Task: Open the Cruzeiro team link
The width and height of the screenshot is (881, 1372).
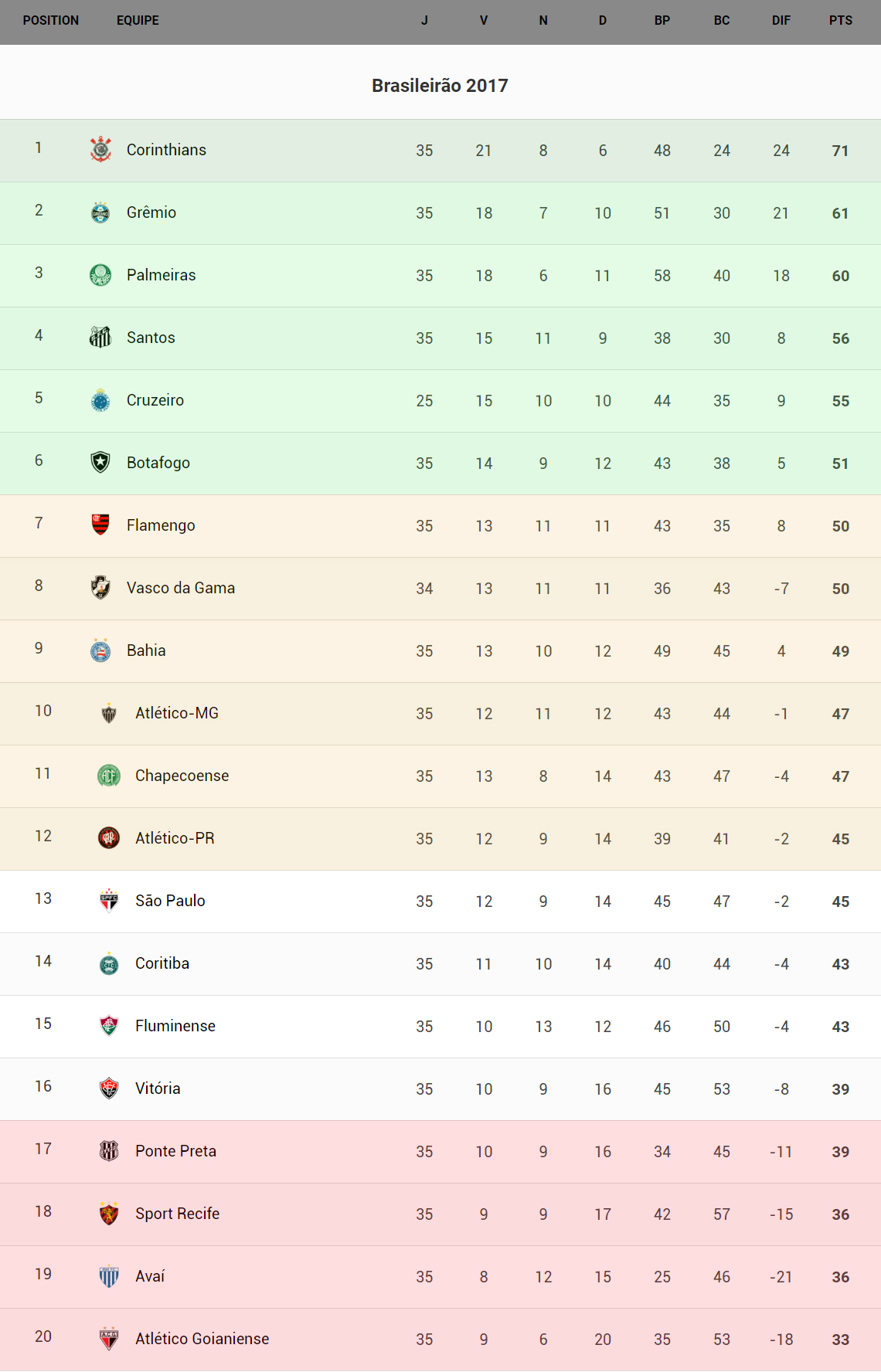Action: click(x=155, y=400)
